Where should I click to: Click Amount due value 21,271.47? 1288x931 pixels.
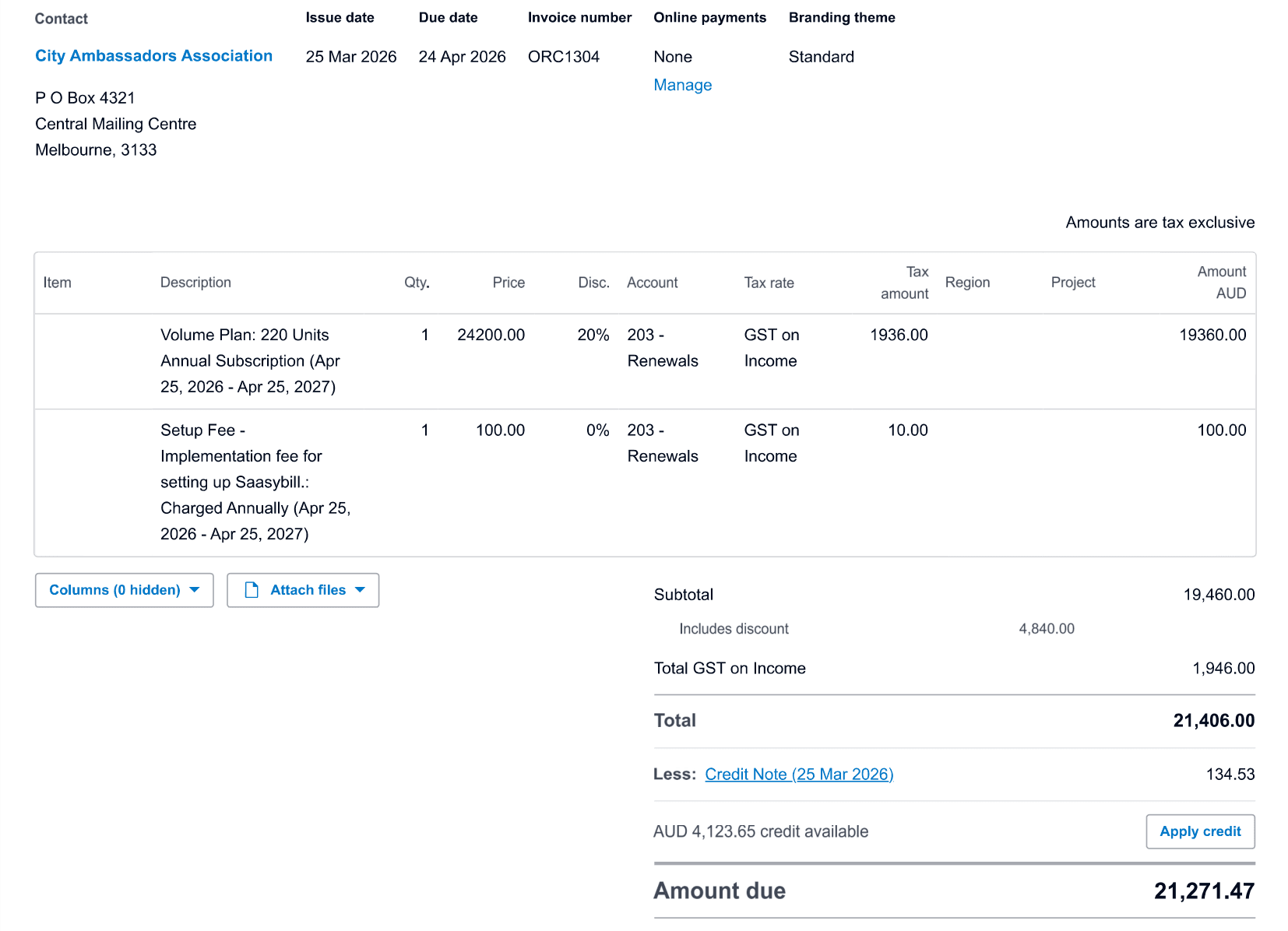point(1204,891)
